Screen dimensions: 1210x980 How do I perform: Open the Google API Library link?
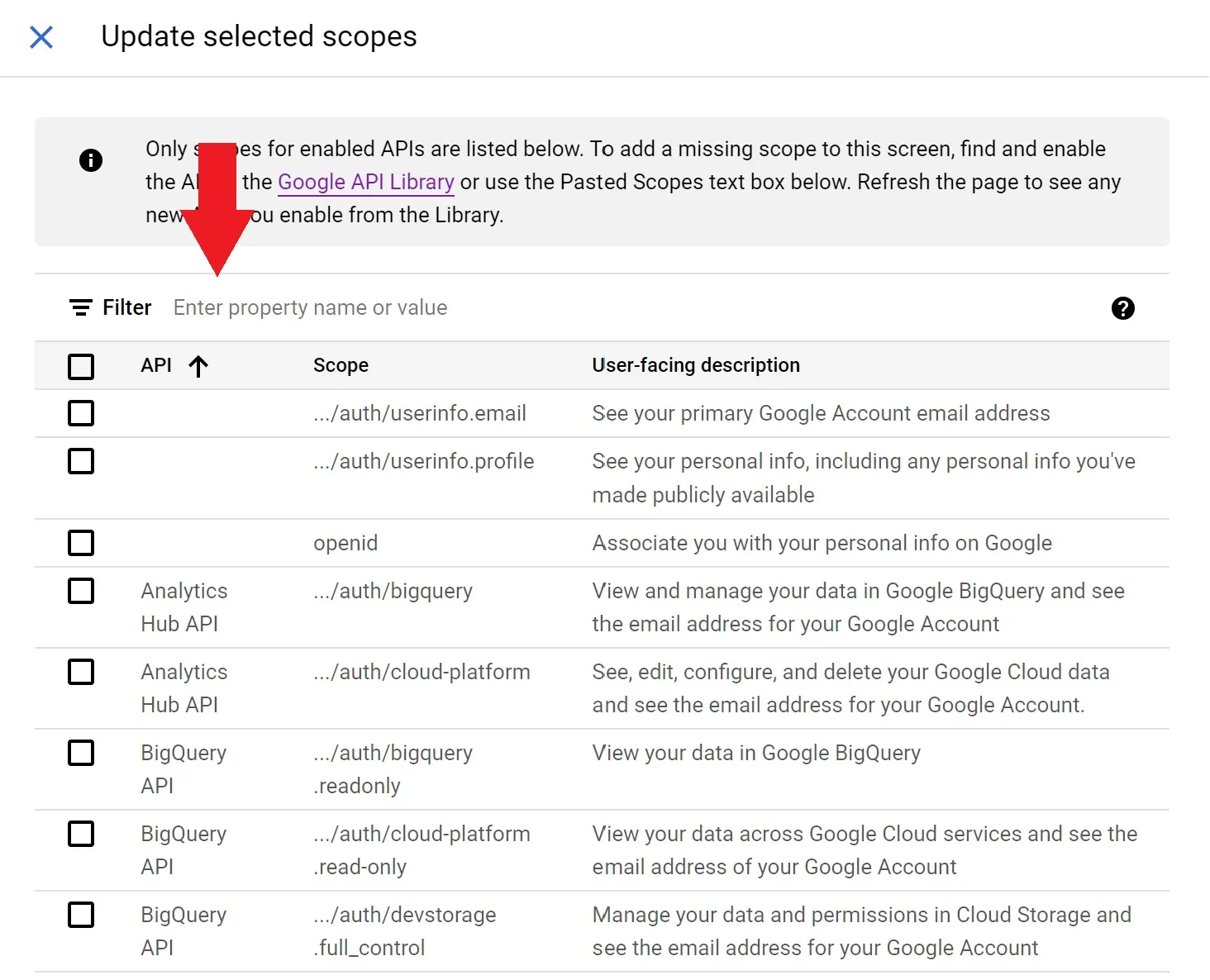tap(365, 182)
